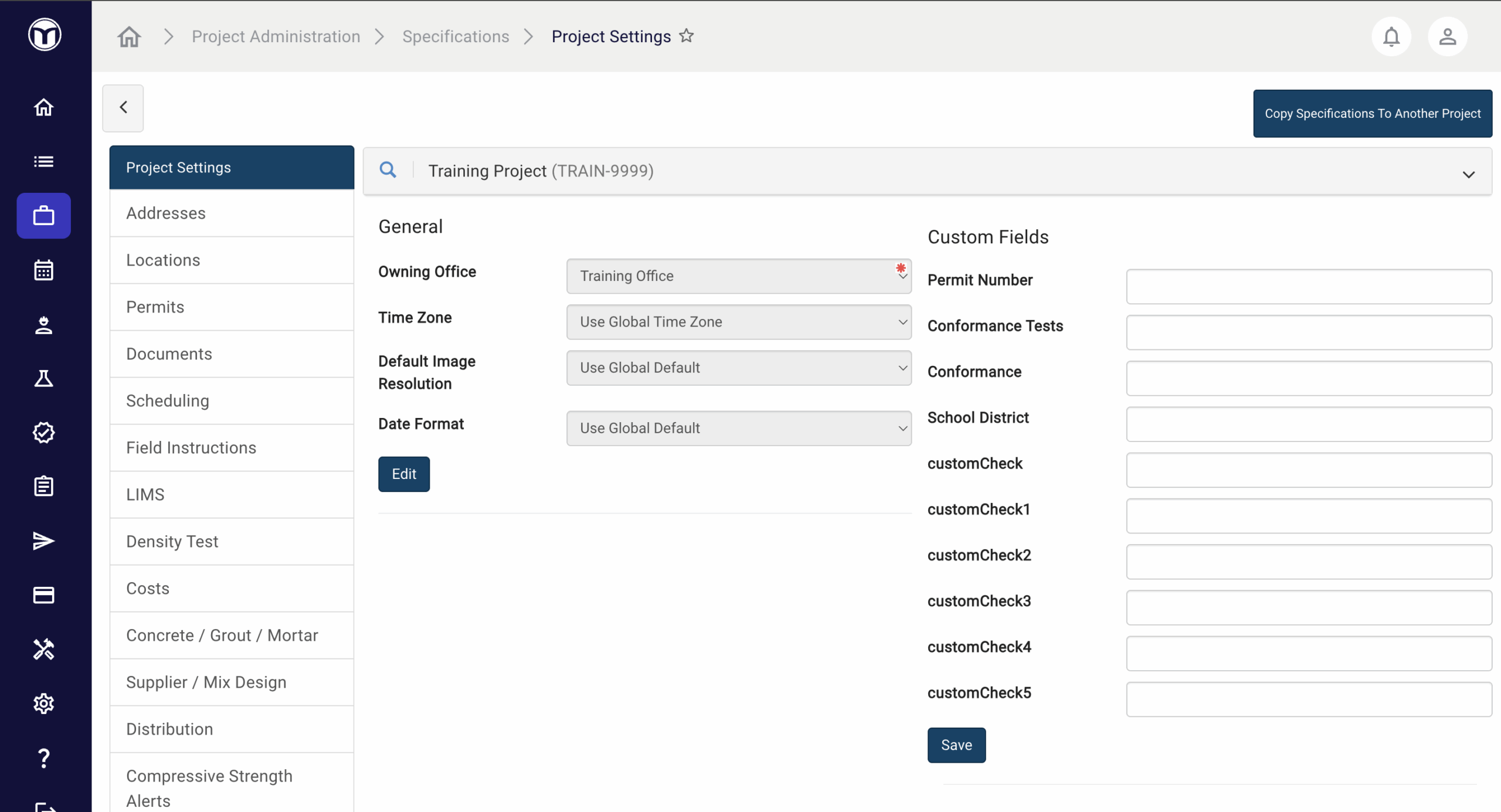1501x812 pixels.
Task: Open the Density Test section
Action: pos(172,542)
